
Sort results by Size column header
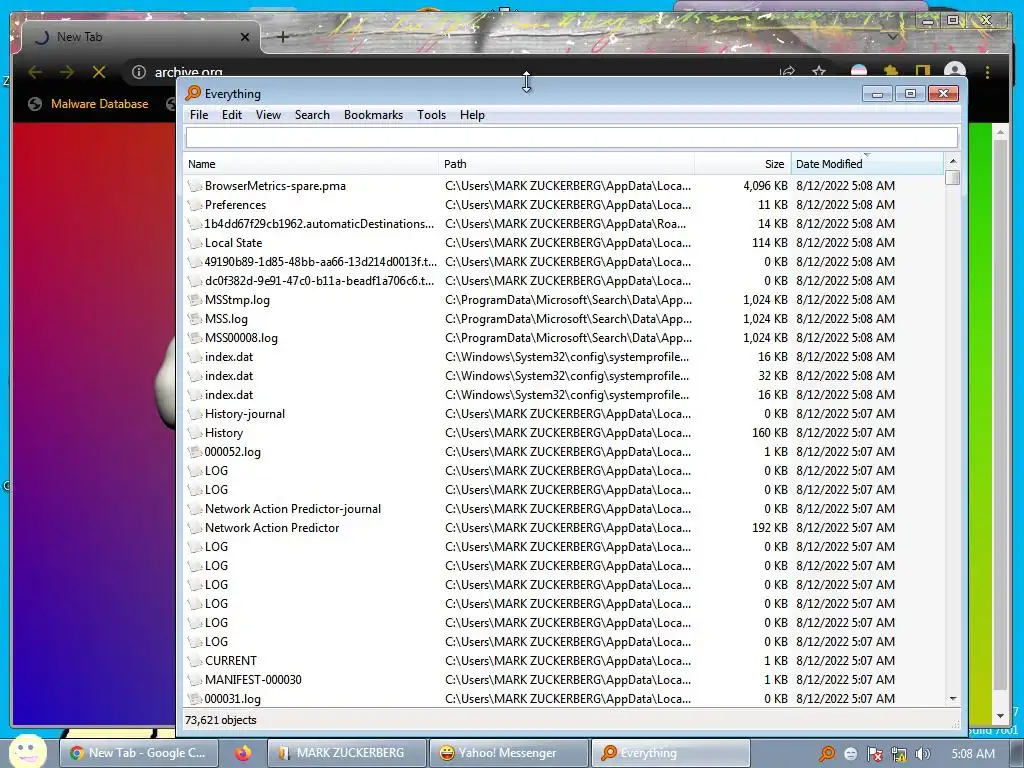pyautogui.click(x=743, y=164)
